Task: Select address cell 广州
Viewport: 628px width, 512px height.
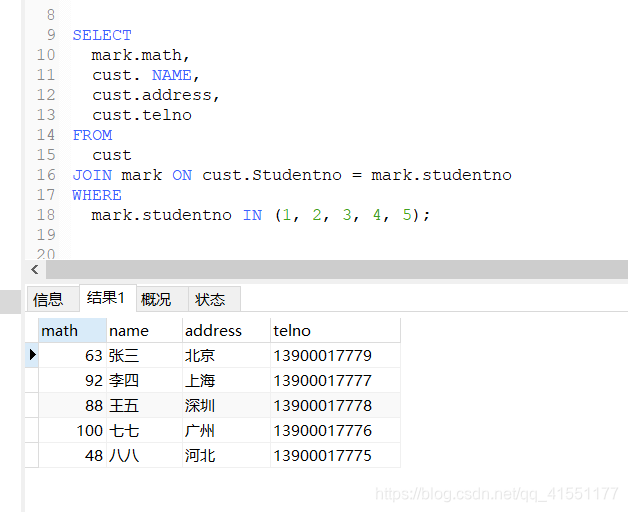Action: (x=226, y=430)
